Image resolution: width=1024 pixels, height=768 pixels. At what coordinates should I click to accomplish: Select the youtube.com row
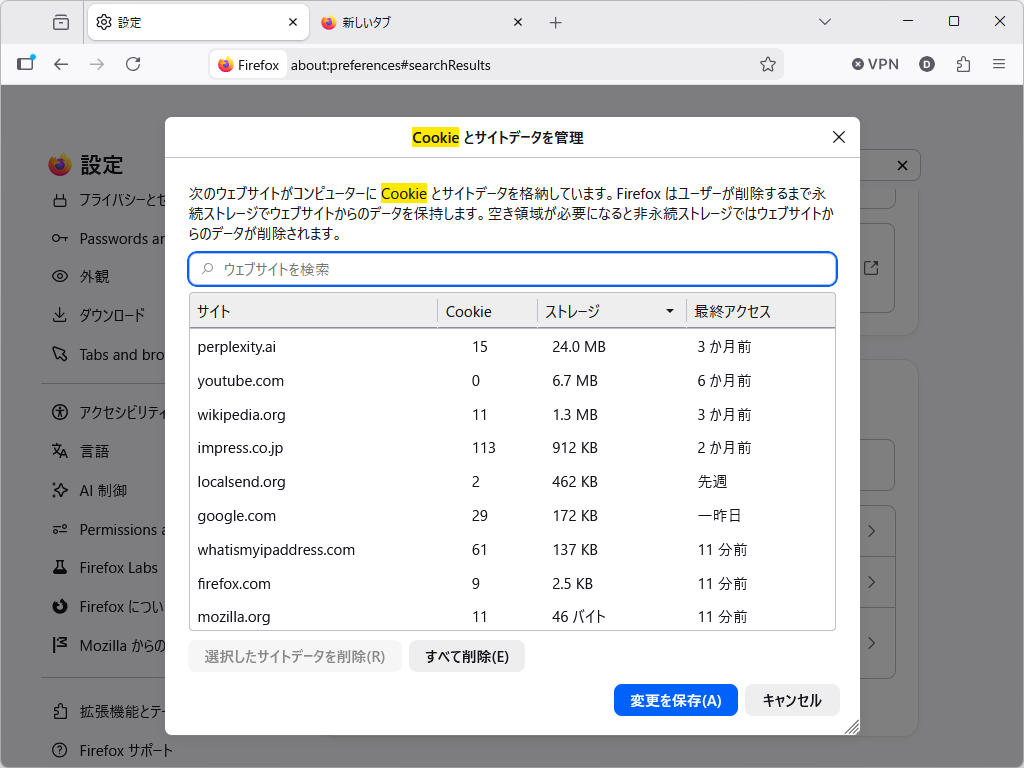[x=513, y=381]
